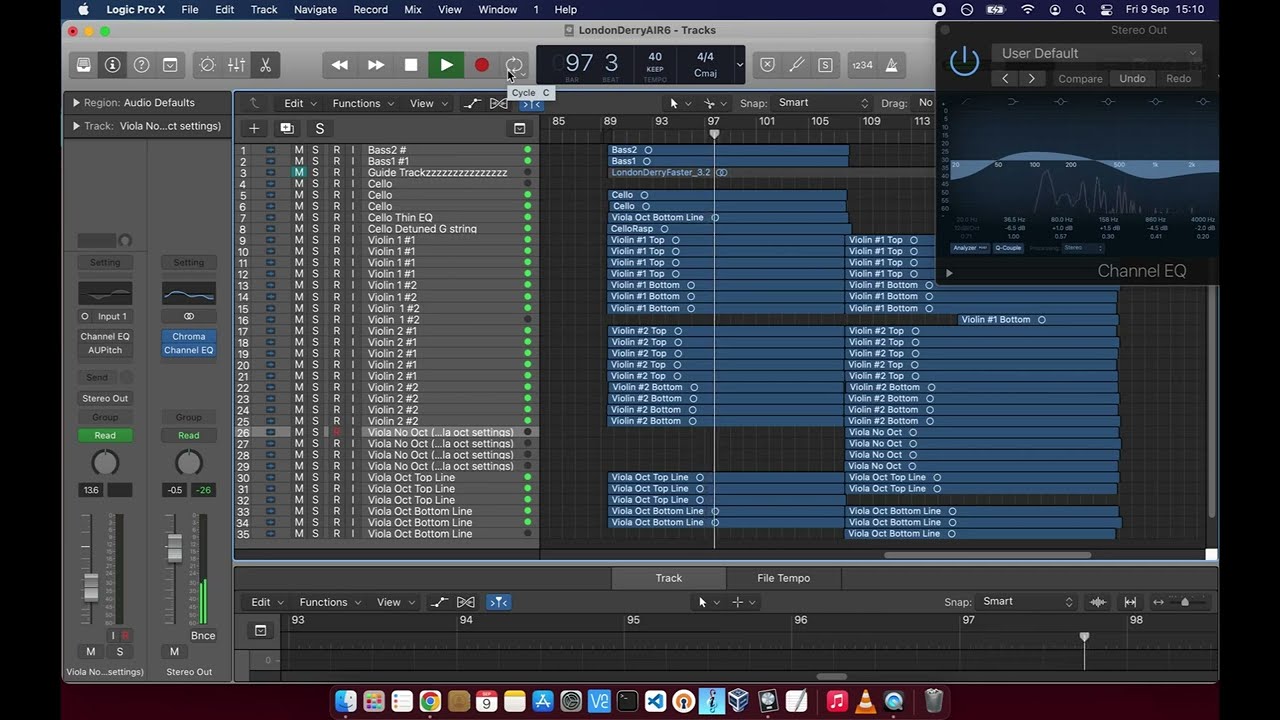Click the Bnce bounce button

(203, 636)
